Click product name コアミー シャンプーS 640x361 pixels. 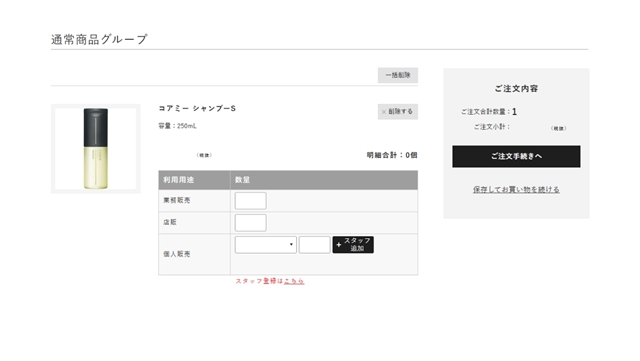(197, 108)
